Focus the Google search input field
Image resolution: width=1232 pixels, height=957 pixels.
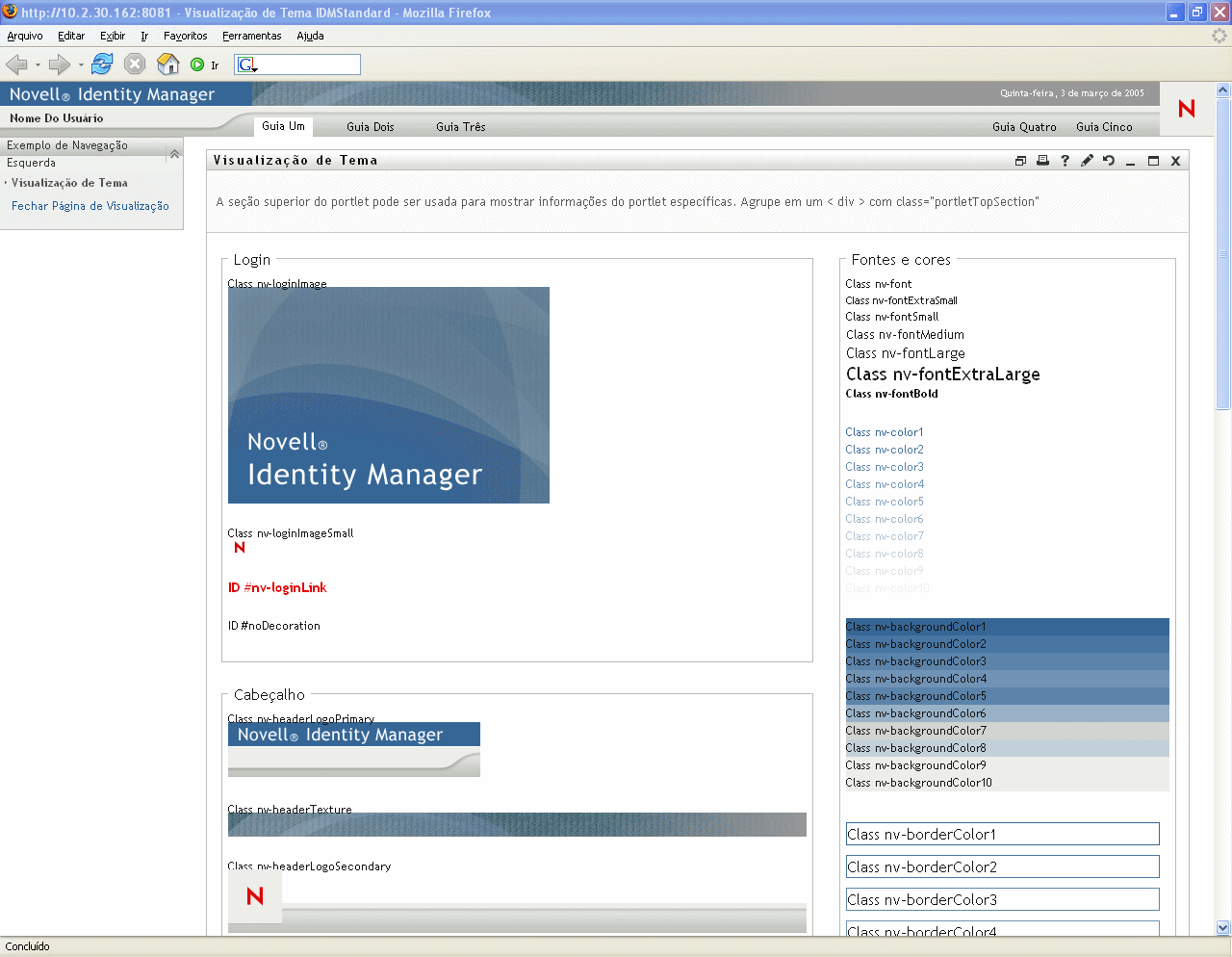(309, 65)
